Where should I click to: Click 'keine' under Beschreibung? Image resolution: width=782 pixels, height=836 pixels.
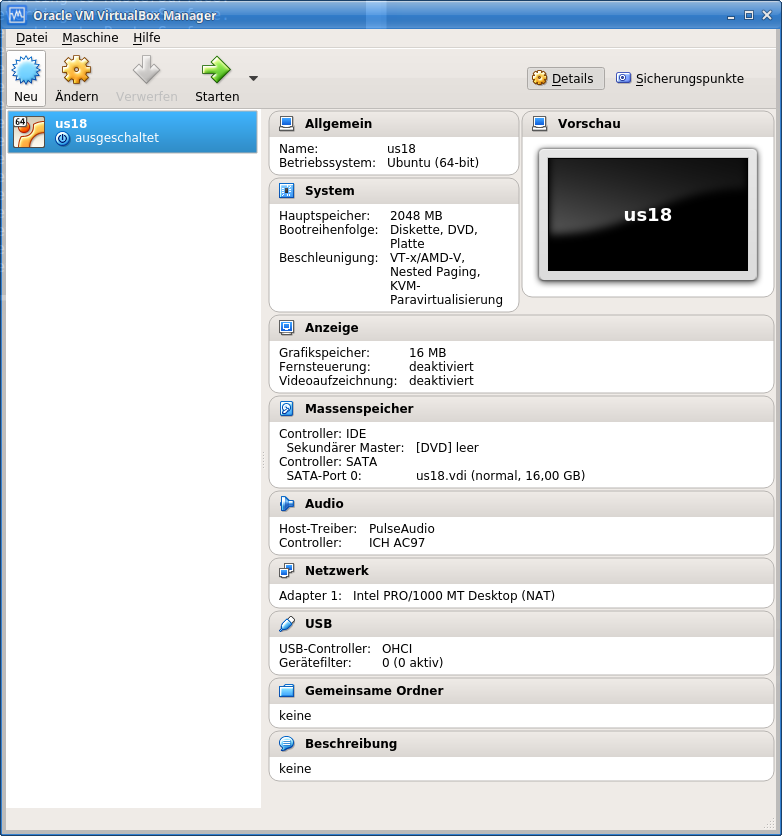pyautogui.click(x=295, y=768)
